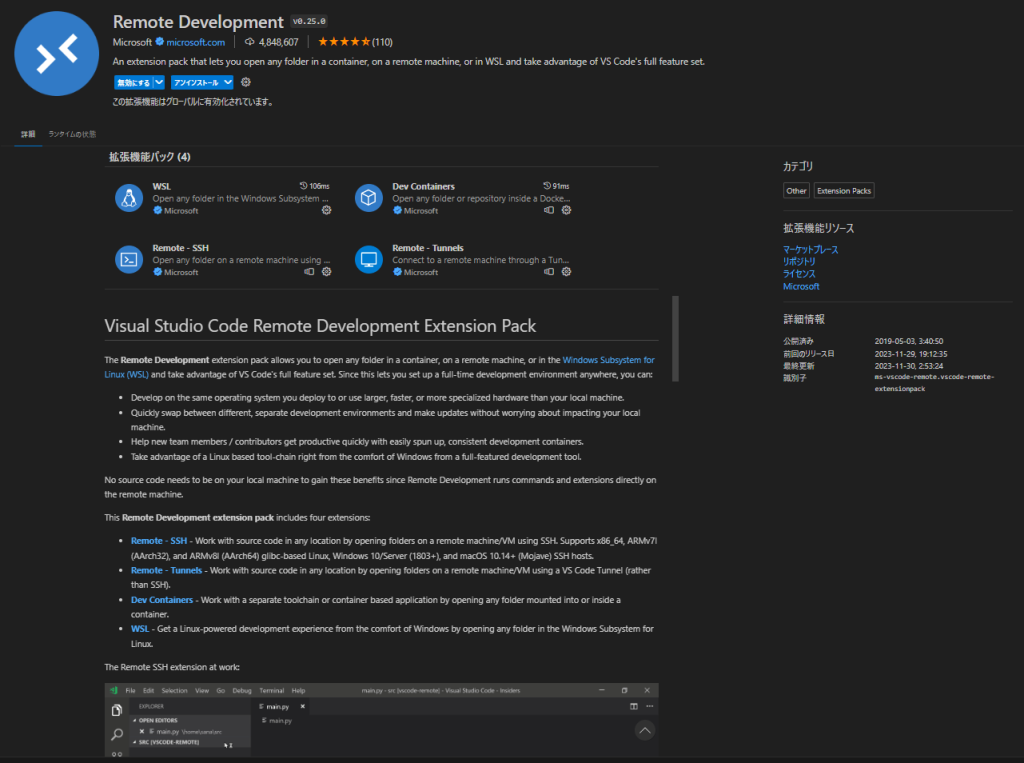Open the gear on the Remote - Tunnels card

pos(566,272)
